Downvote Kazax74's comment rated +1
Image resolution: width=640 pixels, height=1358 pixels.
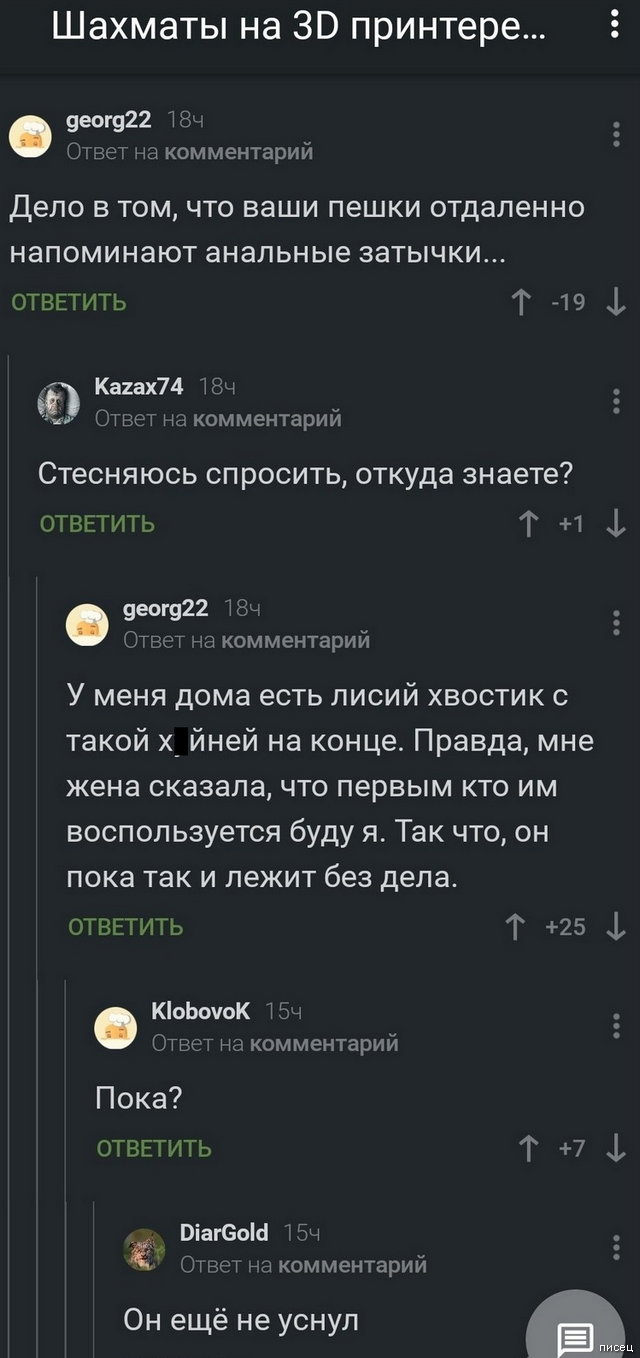(616, 523)
